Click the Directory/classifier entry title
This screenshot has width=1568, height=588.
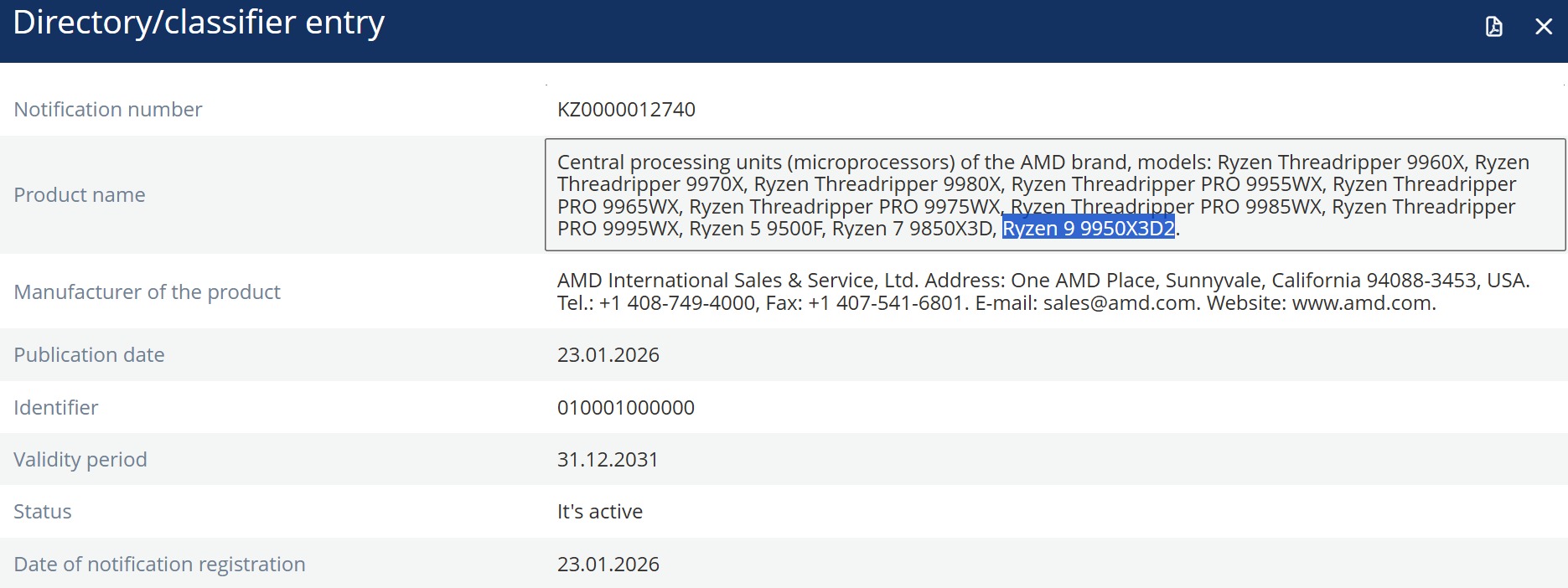pos(199,23)
